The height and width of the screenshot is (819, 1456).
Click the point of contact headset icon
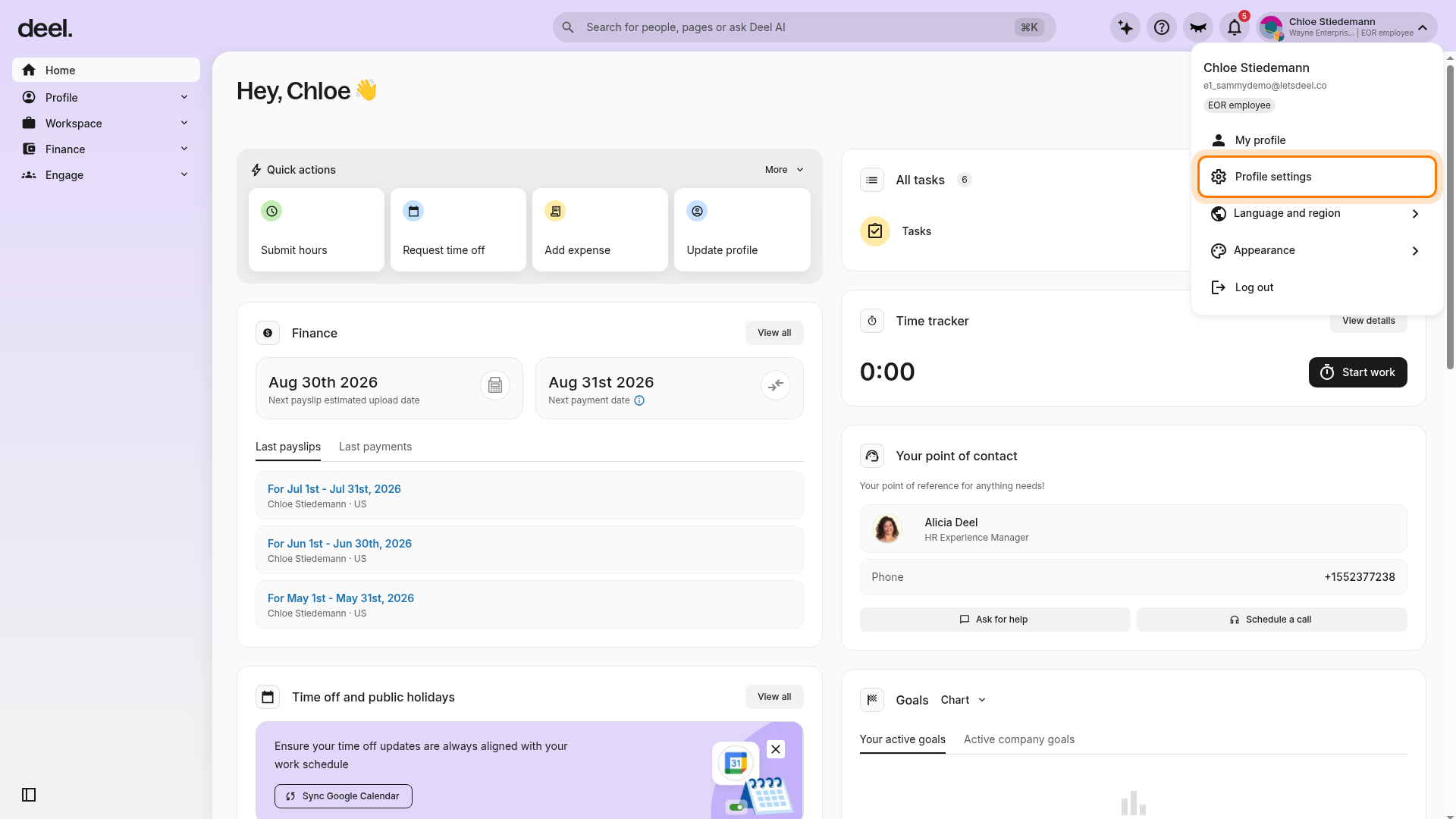click(x=872, y=456)
